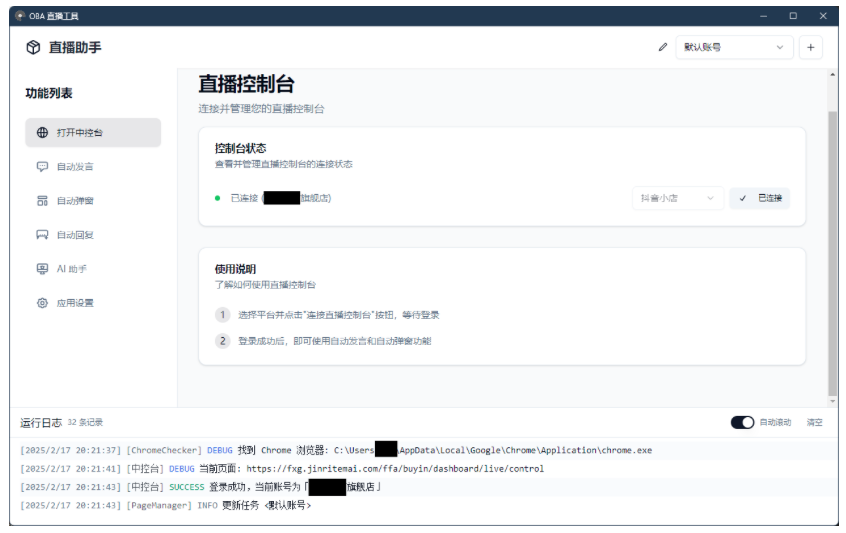Click the 32 条记录 log count
The image size is (846, 533).
point(85,422)
